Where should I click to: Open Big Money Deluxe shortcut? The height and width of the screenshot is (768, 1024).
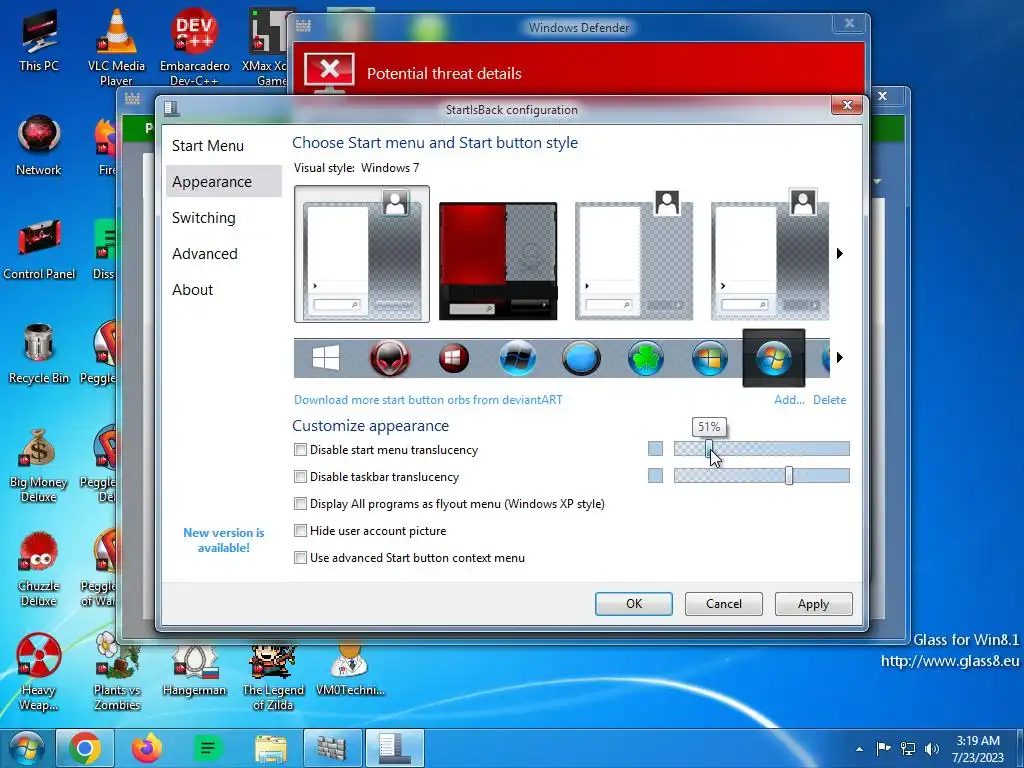[x=39, y=465]
